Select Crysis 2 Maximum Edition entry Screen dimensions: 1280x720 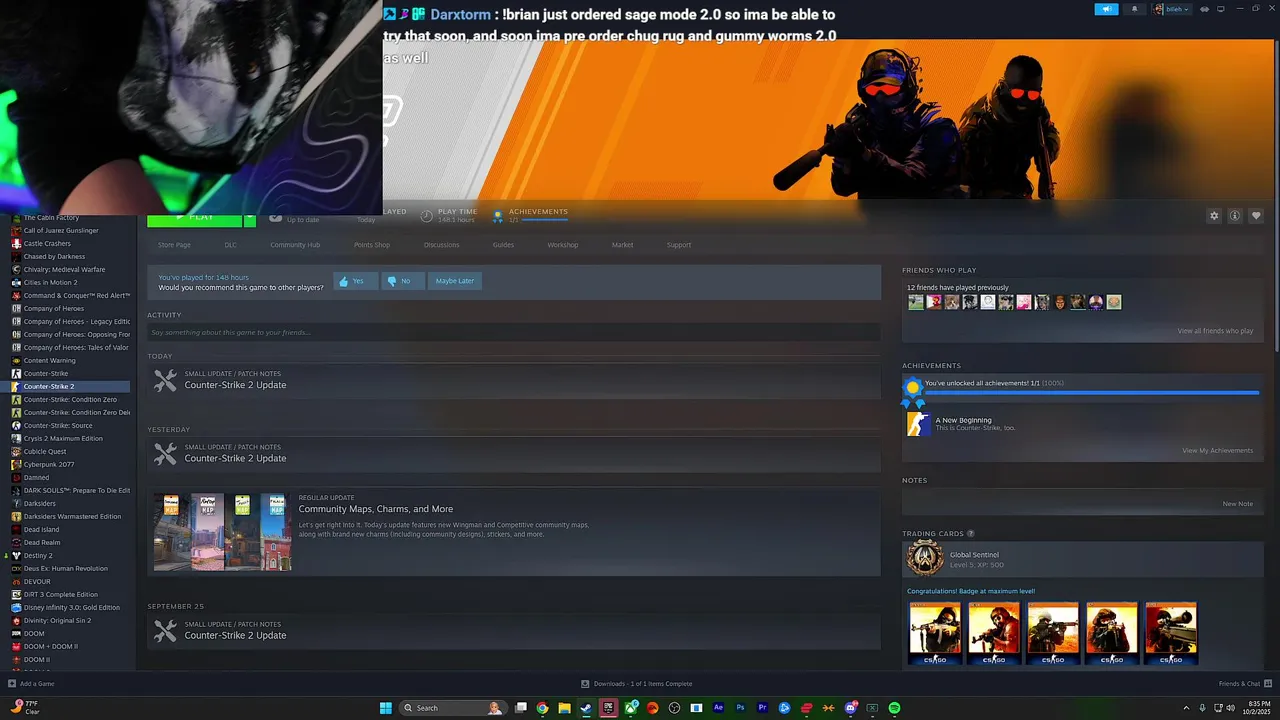[63, 439]
